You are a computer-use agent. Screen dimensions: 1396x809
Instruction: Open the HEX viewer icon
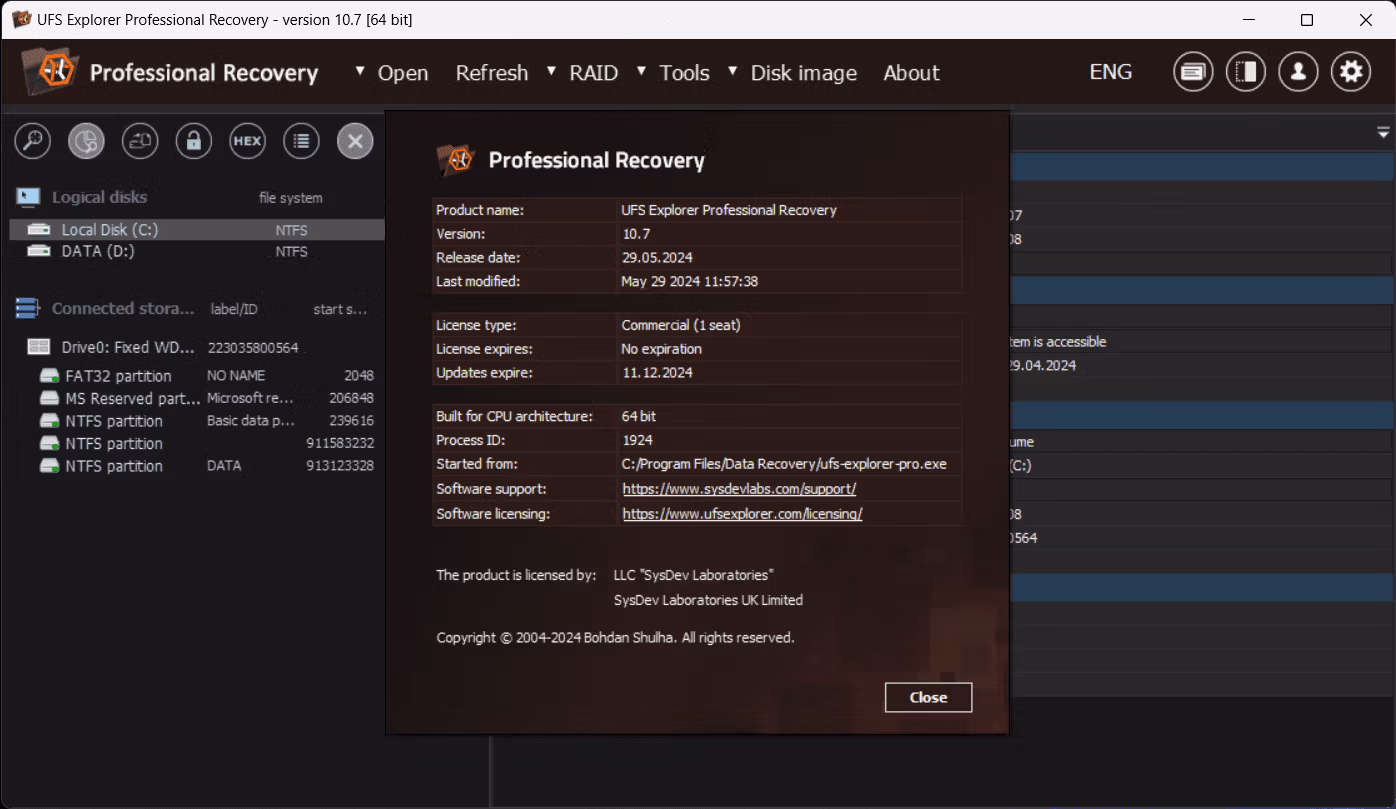247,141
